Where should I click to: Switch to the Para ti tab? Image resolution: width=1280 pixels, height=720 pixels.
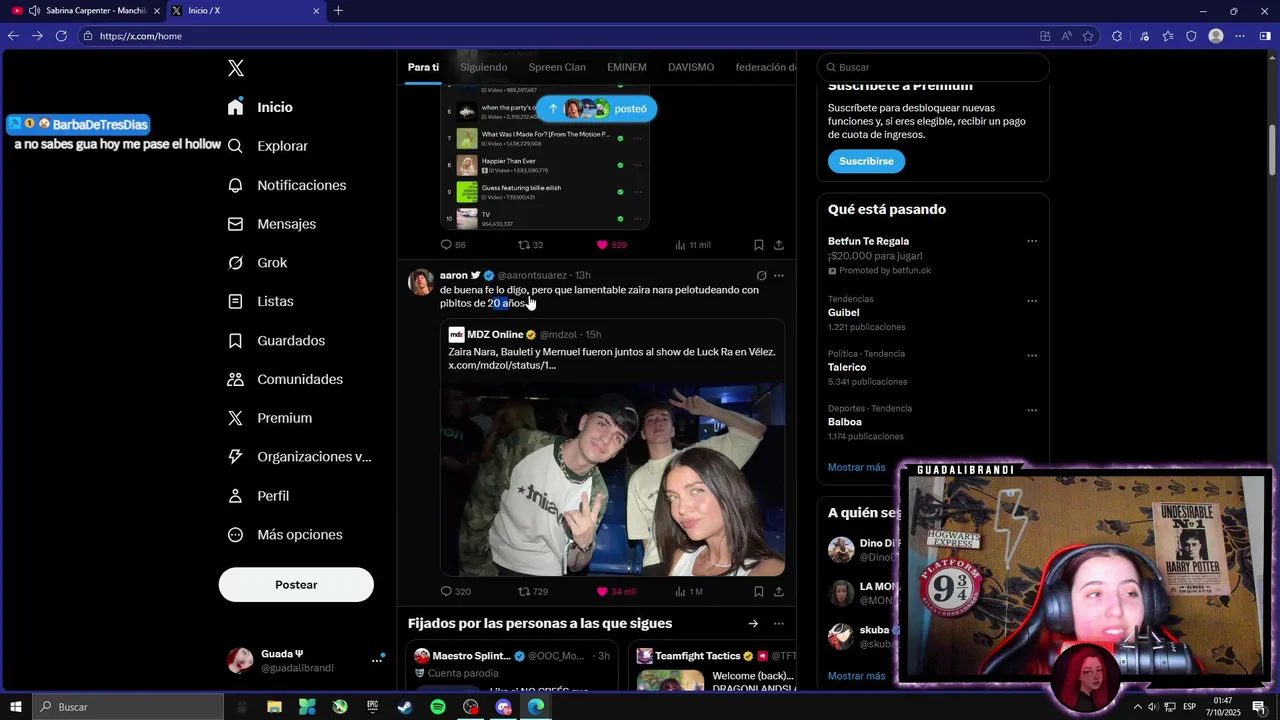click(x=423, y=67)
